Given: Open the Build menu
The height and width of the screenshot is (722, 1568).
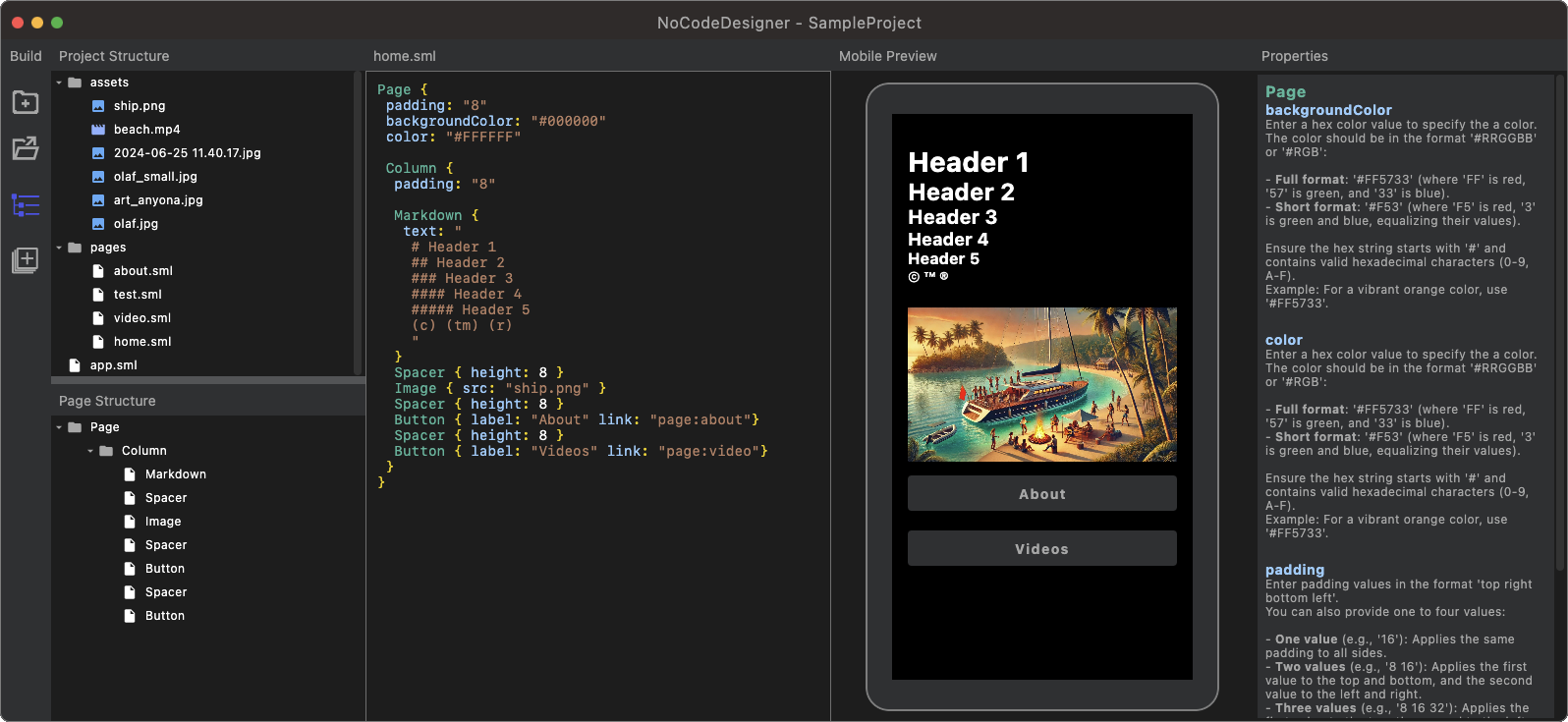Looking at the screenshot, I should [x=26, y=56].
